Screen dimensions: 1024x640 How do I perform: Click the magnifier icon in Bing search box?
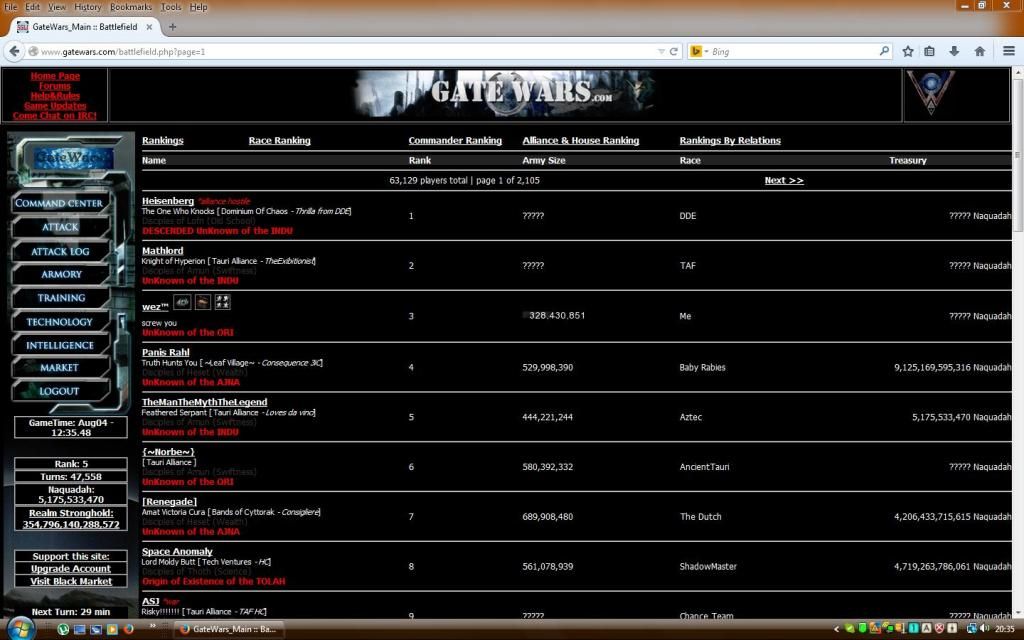click(x=885, y=51)
